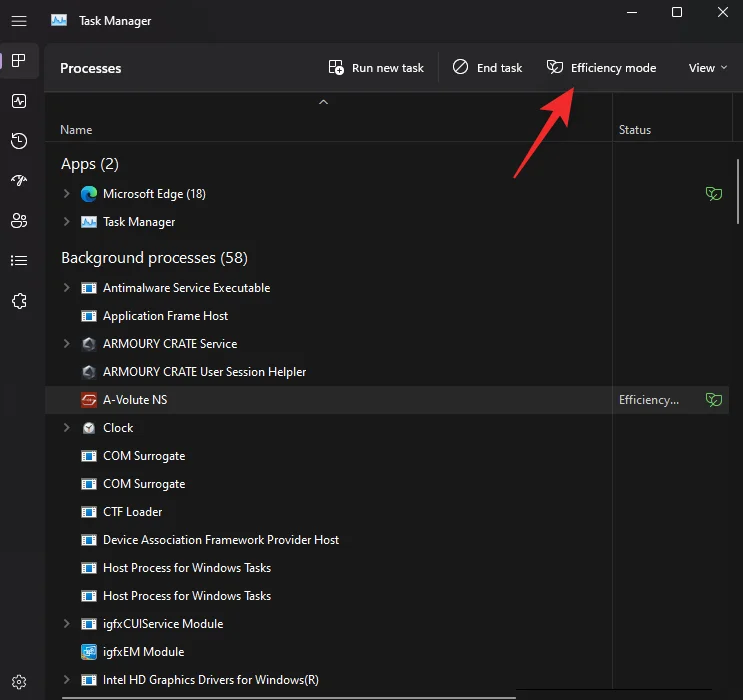
Task: Click the Efficiency... status text
Action: pos(649,400)
